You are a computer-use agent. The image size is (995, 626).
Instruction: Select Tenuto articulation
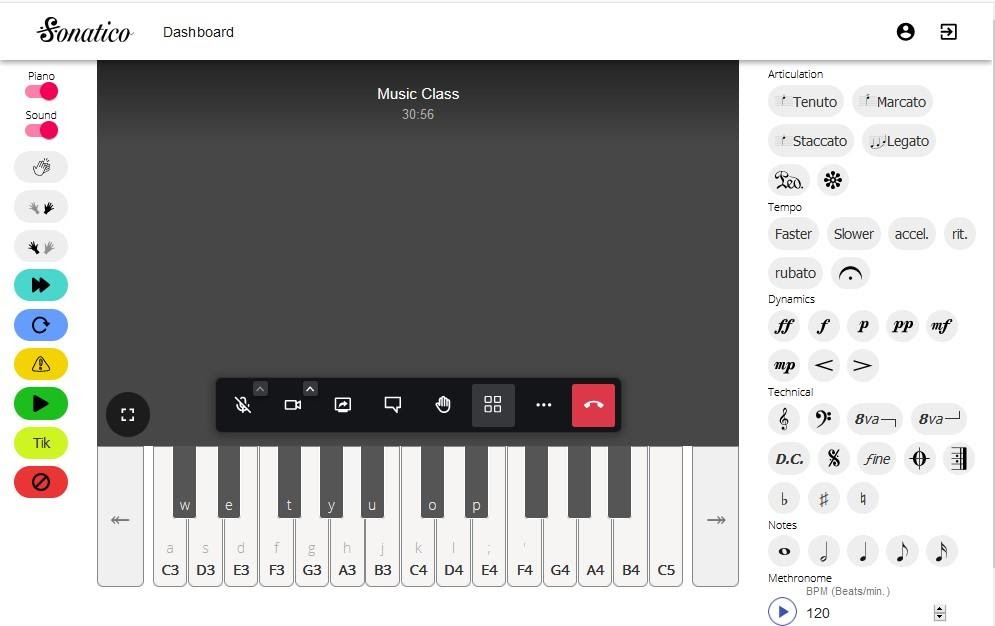click(806, 101)
